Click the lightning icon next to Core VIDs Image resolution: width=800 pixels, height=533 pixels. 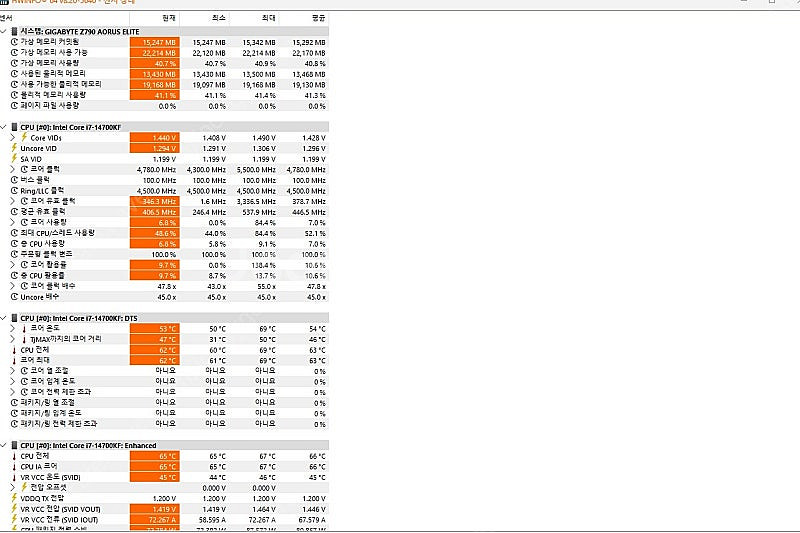tap(24, 137)
